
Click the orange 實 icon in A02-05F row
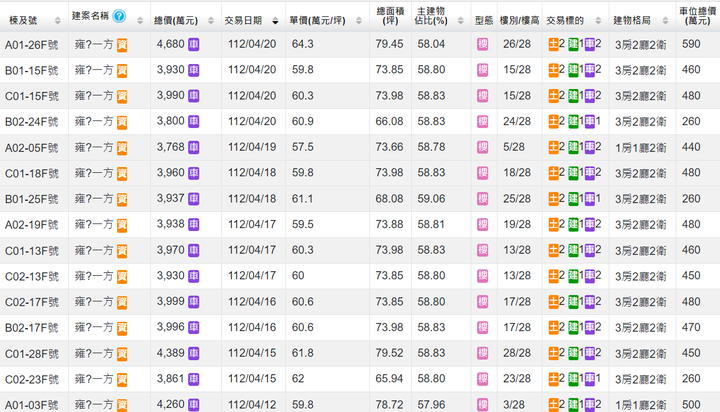[x=122, y=148]
